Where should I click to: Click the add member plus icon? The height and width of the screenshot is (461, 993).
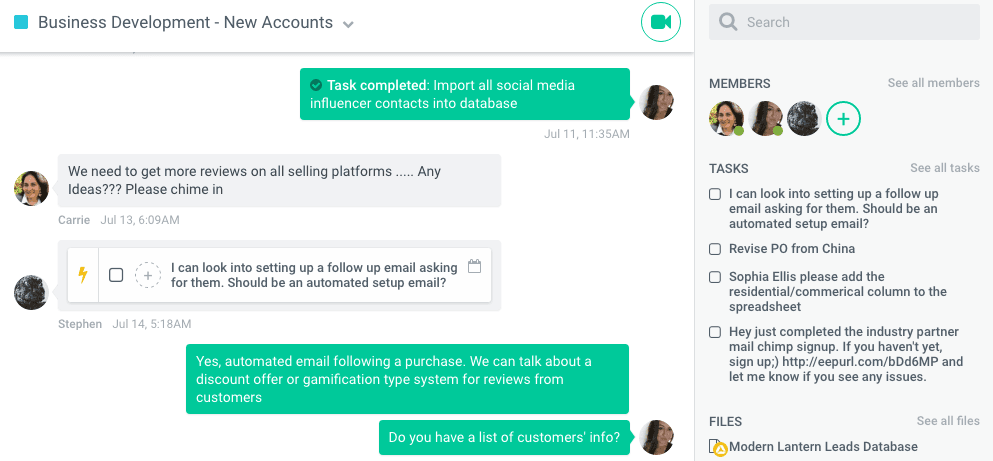coord(843,119)
